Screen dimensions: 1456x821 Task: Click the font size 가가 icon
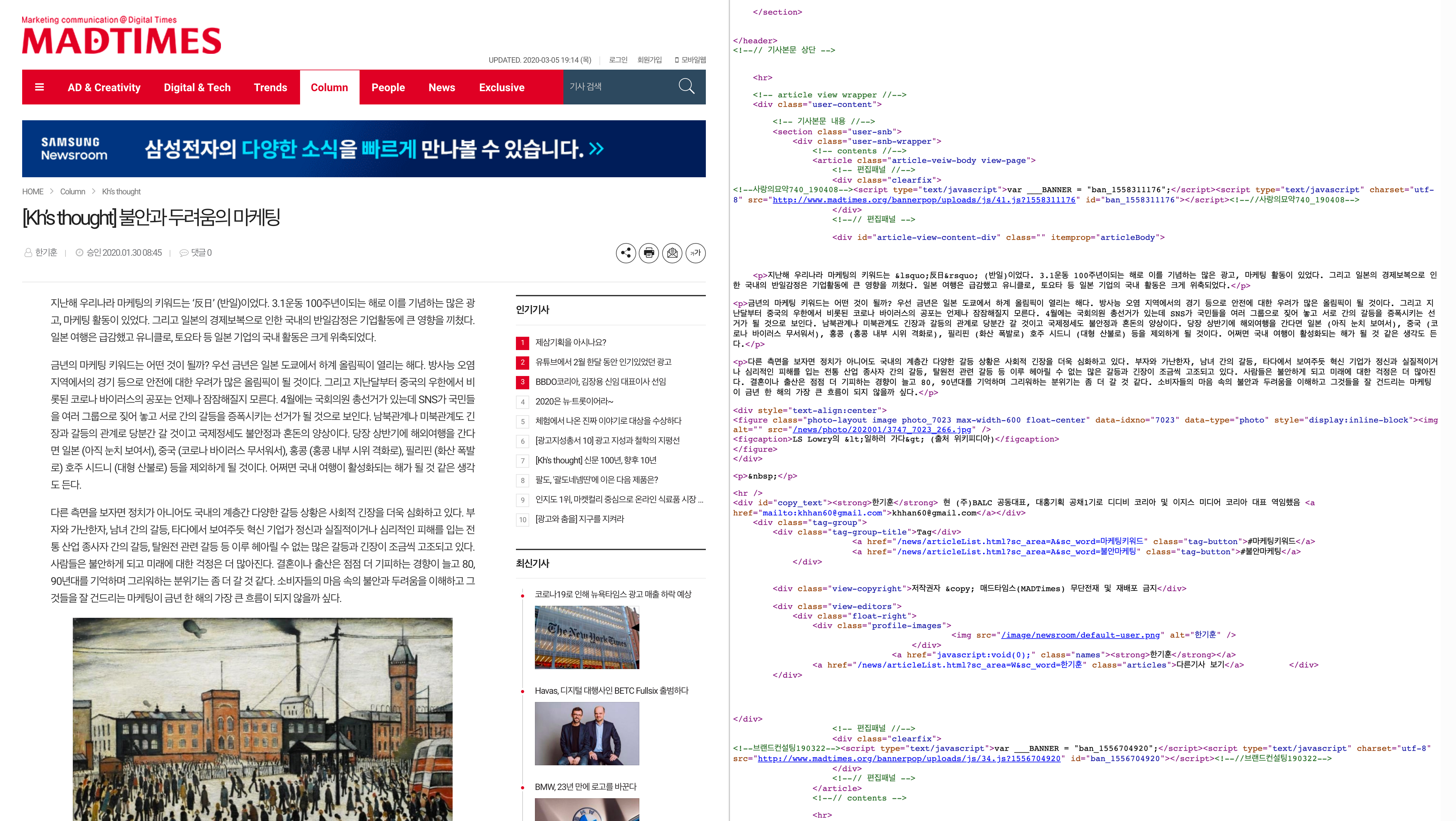[x=695, y=253]
